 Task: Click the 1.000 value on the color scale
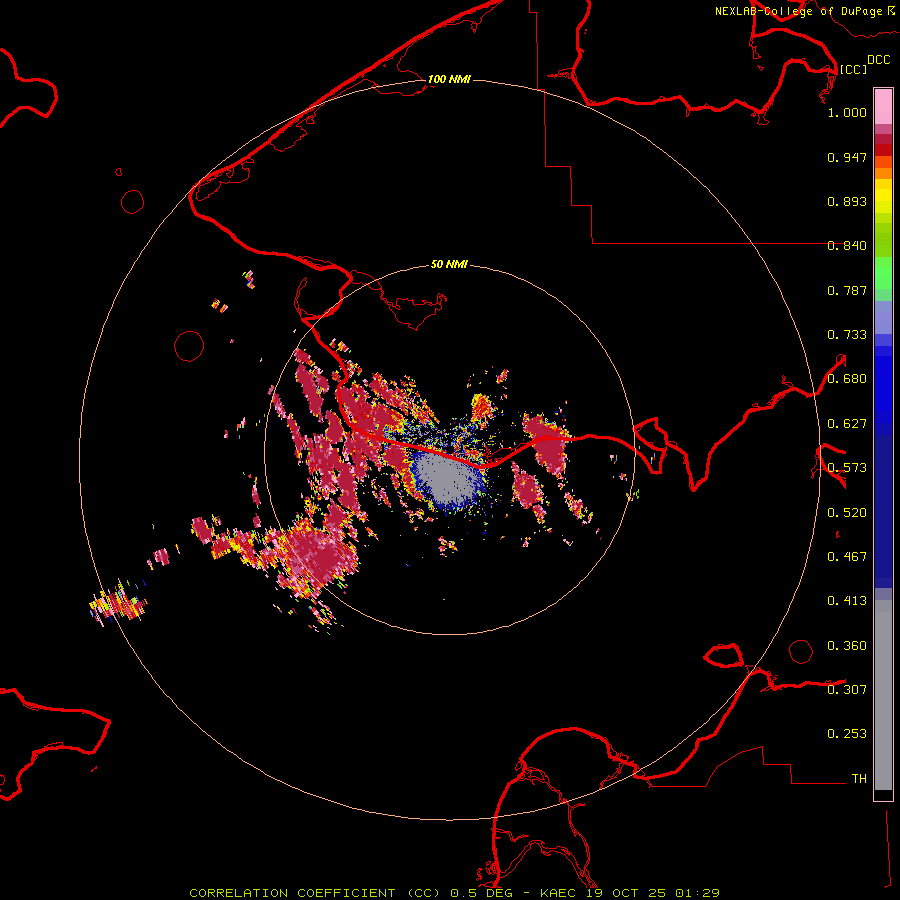[847, 112]
